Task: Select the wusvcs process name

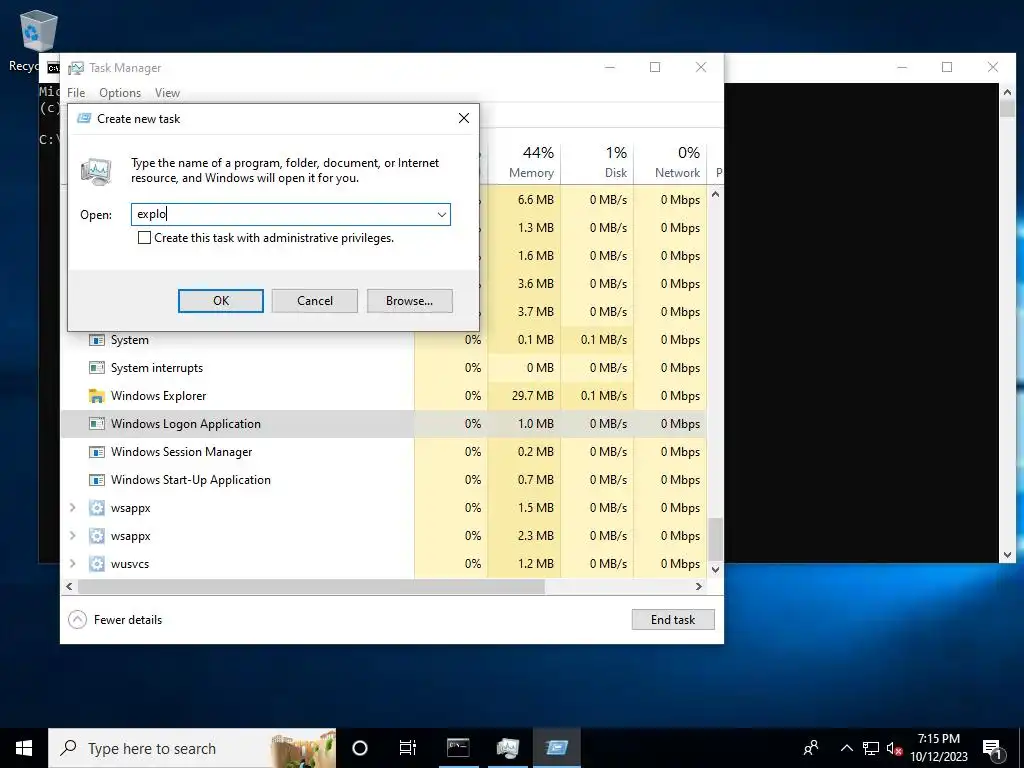Action: pyautogui.click(x=130, y=564)
